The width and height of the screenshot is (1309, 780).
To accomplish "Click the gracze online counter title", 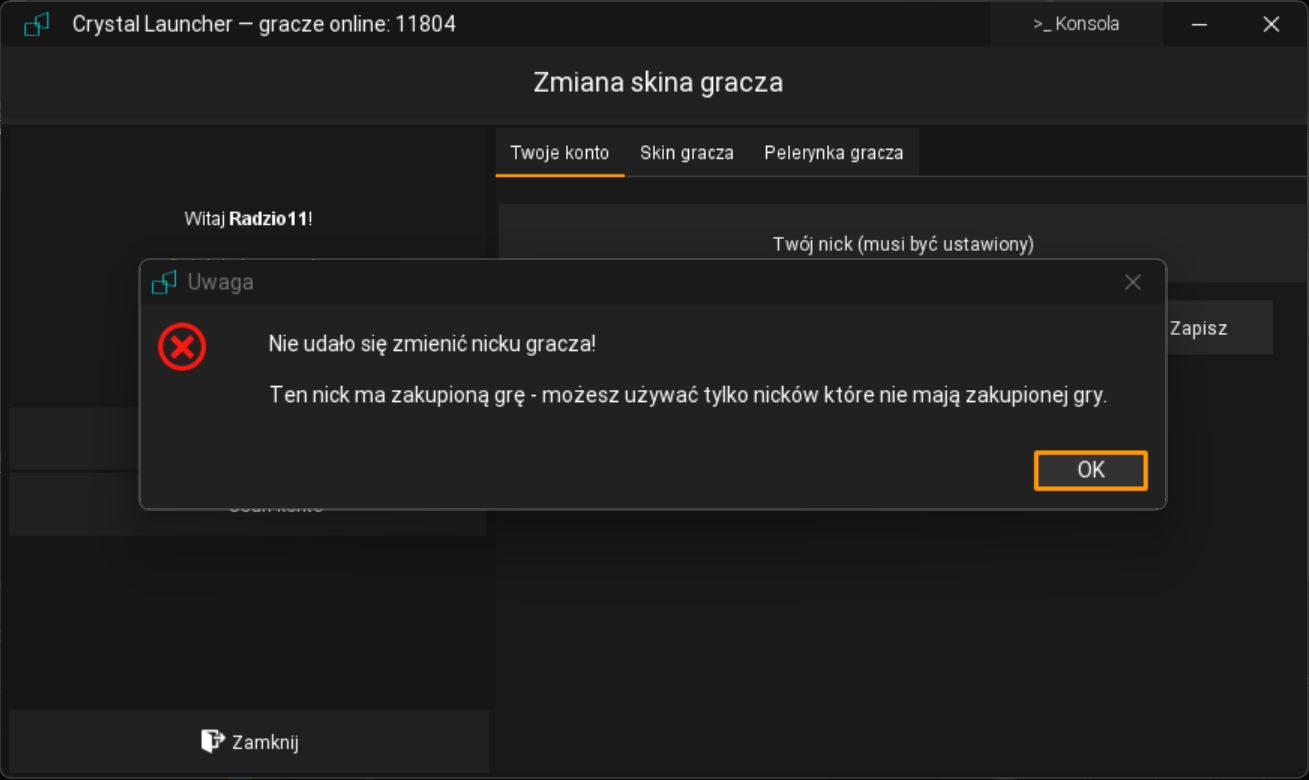I will point(264,24).
